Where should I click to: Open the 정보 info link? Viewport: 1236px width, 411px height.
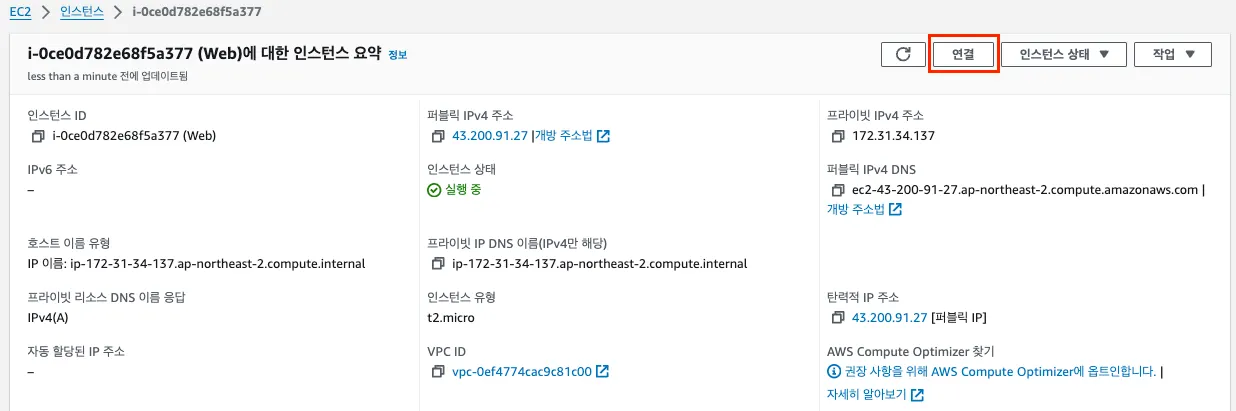tap(398, 55)
